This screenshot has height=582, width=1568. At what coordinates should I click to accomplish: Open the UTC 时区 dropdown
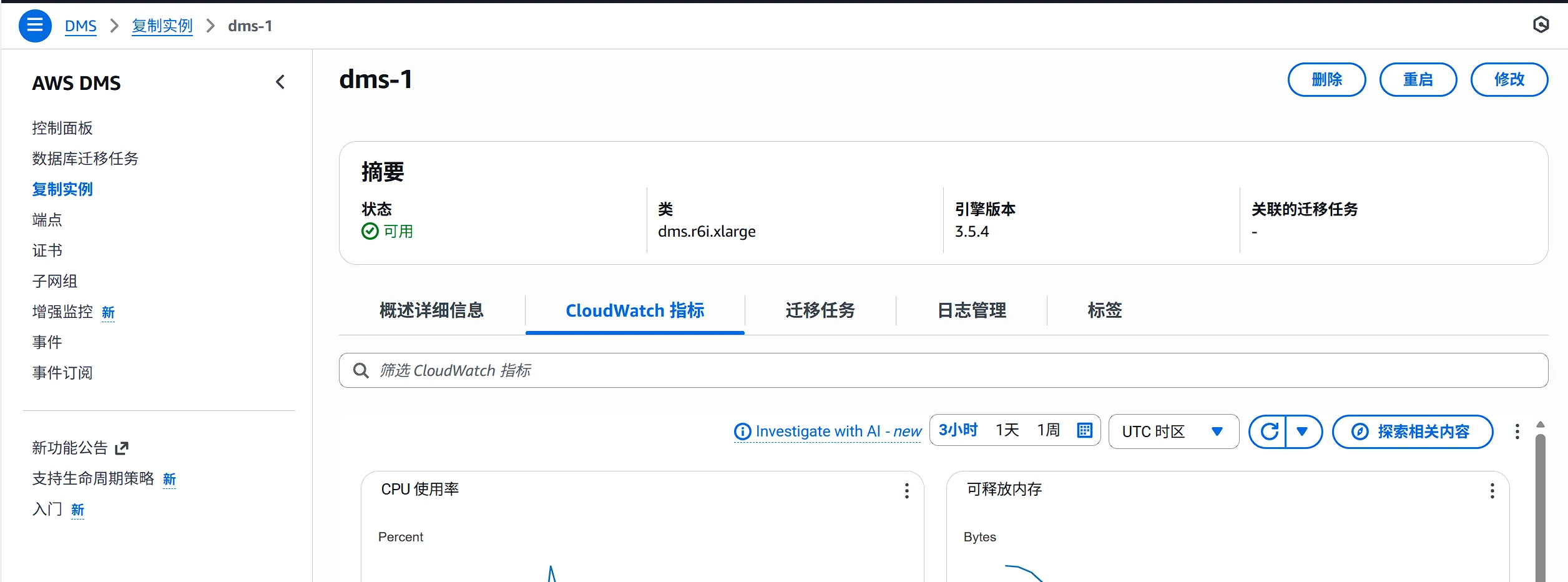coord(1173,431)
